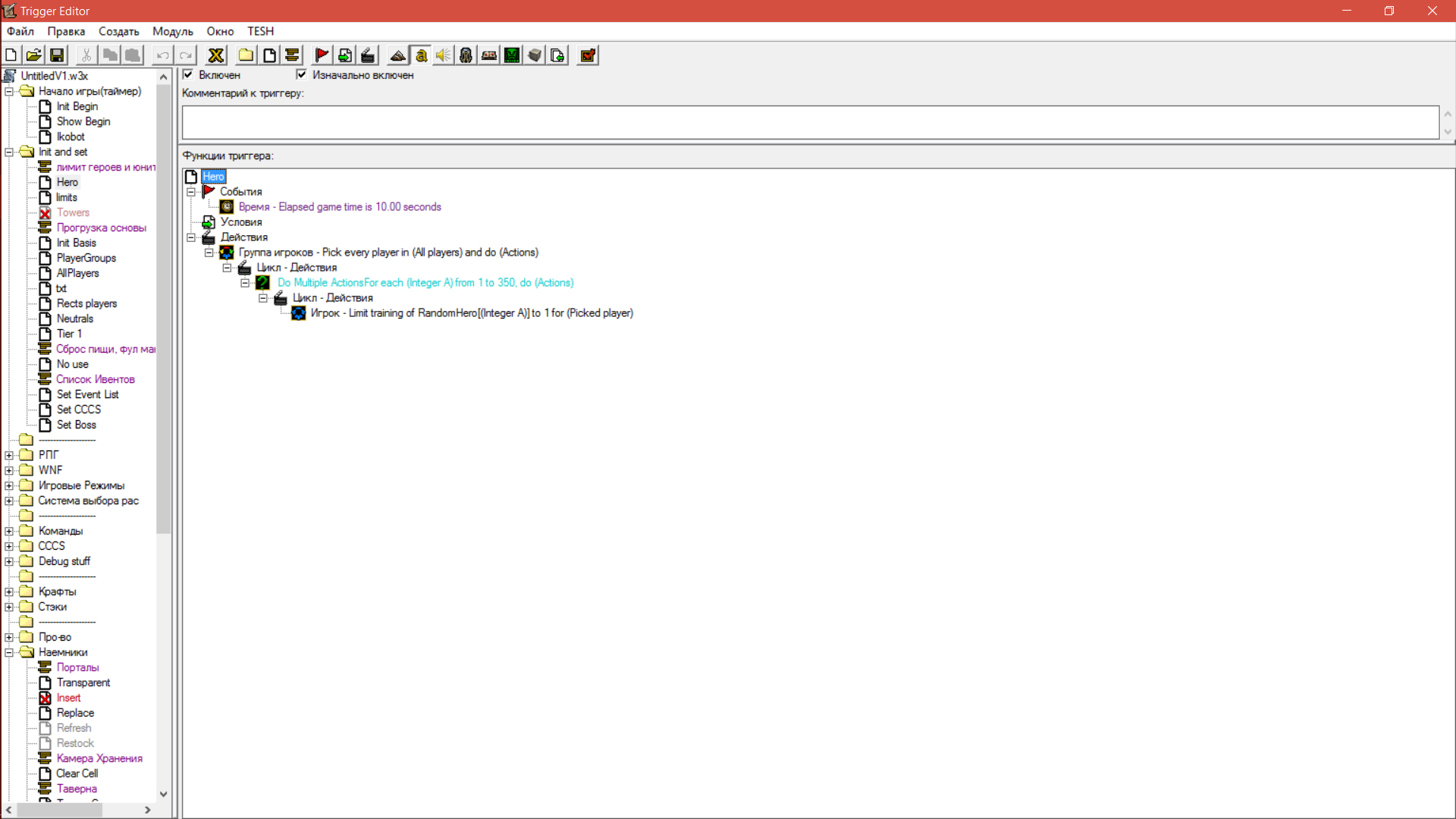Add a new condition with the green arrow icon
The width and height of the screenshot is (1456, 819).
point(345,55)
